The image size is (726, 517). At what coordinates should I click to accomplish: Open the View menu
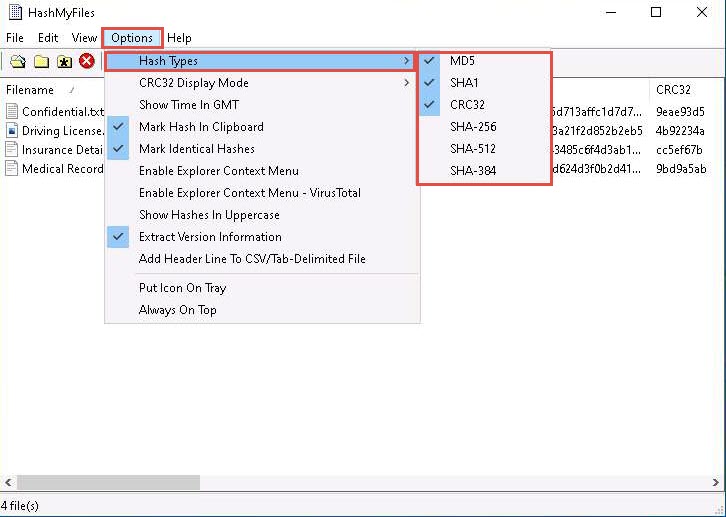point(84,38)
